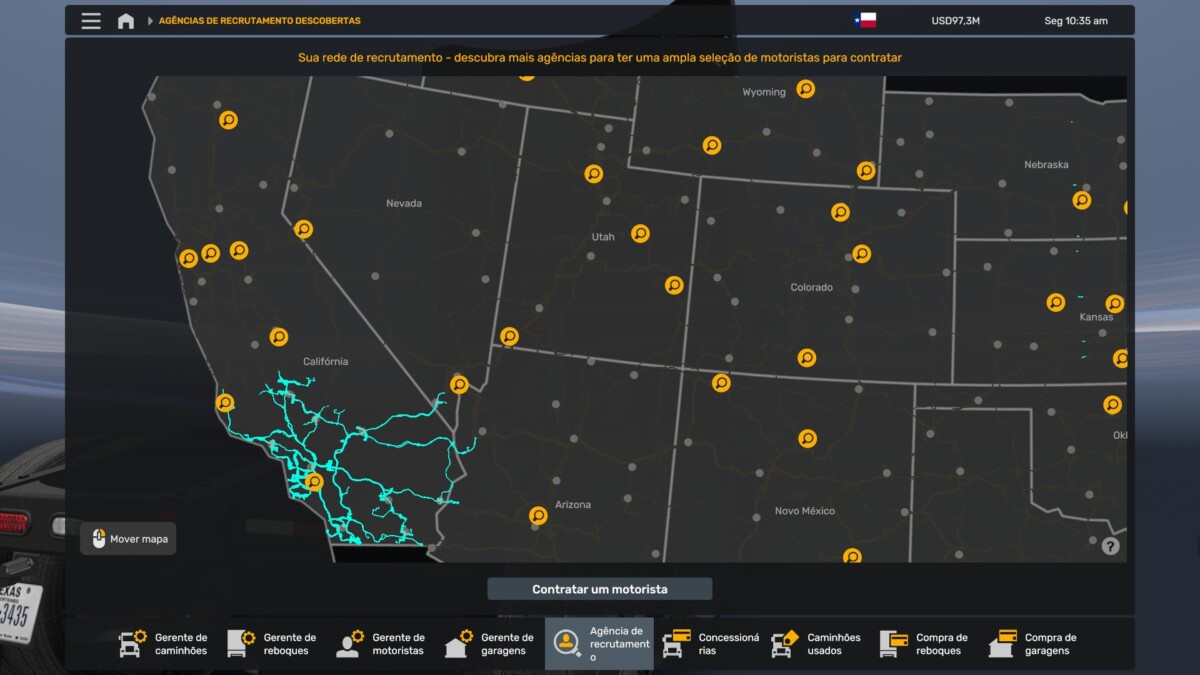Open the map help question mark

tap(1110, 546)
